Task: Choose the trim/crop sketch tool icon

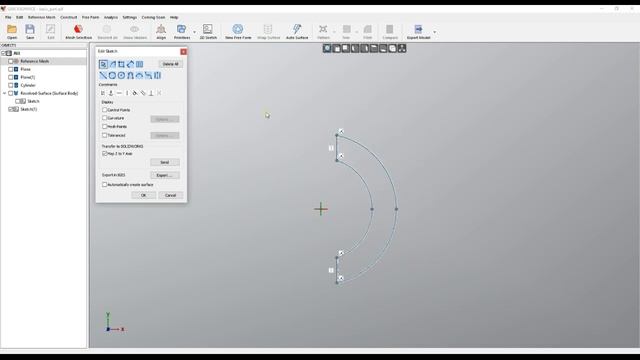Action: (x=121, y=64)
